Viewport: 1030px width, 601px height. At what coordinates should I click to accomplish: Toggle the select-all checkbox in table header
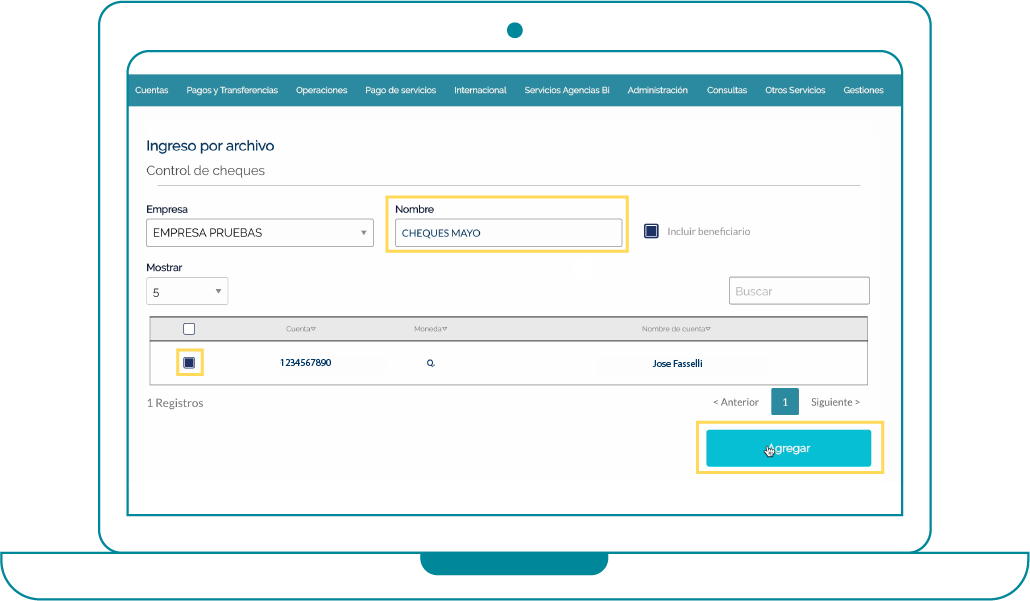point(189,329)
